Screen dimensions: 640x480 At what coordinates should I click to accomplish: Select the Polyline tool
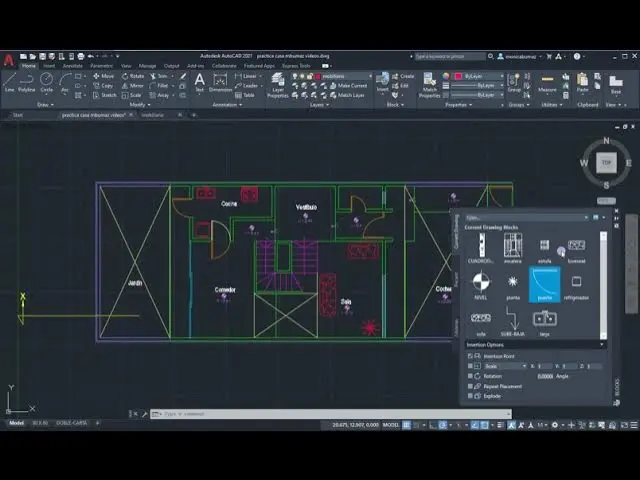coord(27,82)
